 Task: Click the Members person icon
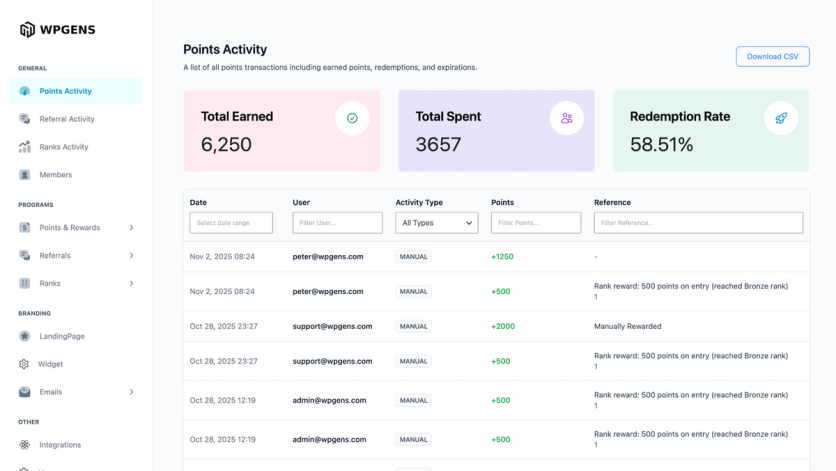coord(25,174)
